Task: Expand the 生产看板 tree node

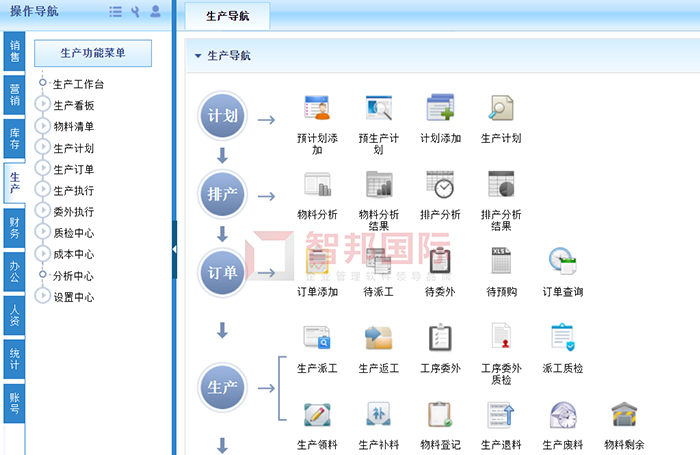Action: (43, 105)
